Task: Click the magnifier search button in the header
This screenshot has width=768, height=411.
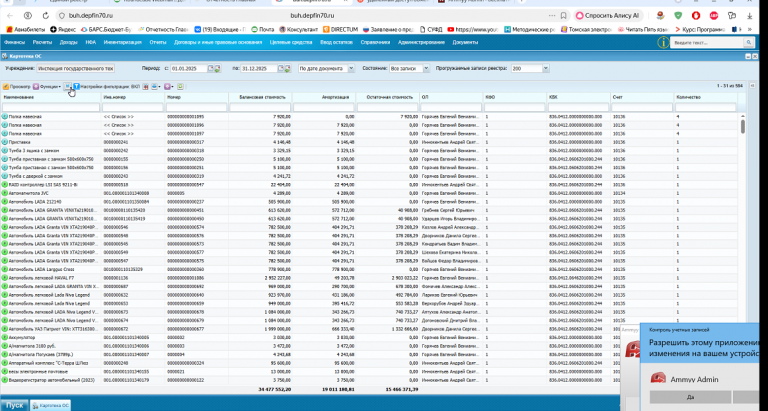Action: (748, 43)
